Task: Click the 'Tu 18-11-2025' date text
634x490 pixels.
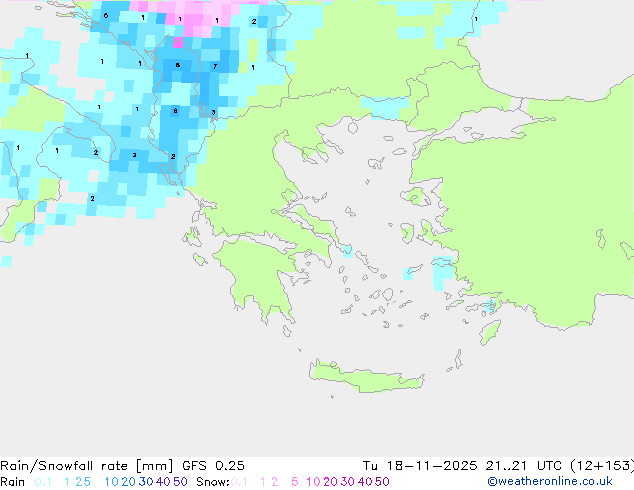Action: tap(420, 466)
